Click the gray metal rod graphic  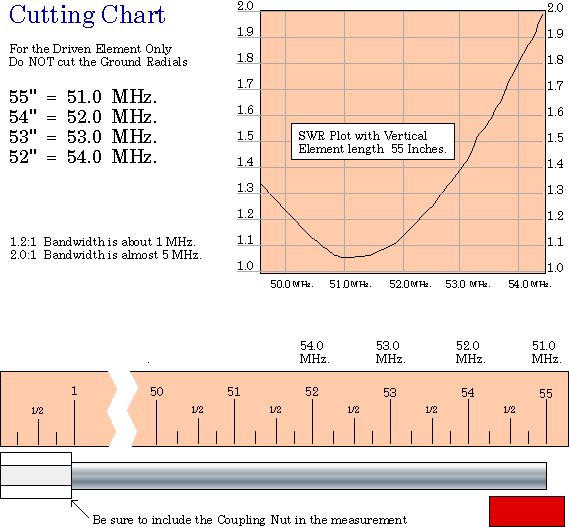pyautogui.click(x=309, y=476)
